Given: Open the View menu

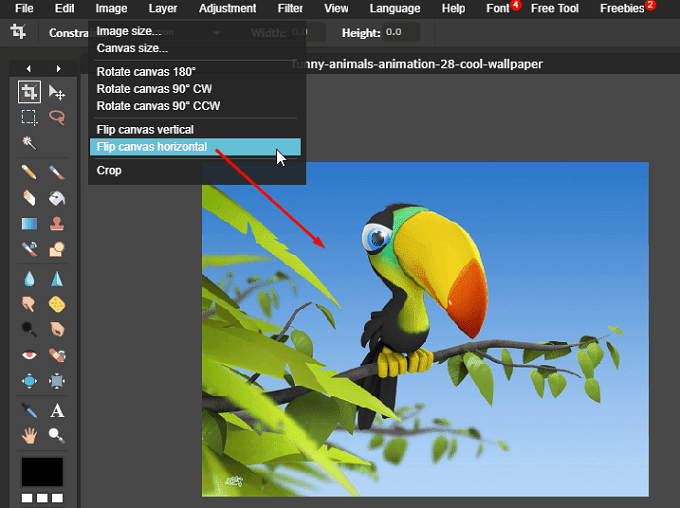Looking at the screenshot, I should [336, 8].
